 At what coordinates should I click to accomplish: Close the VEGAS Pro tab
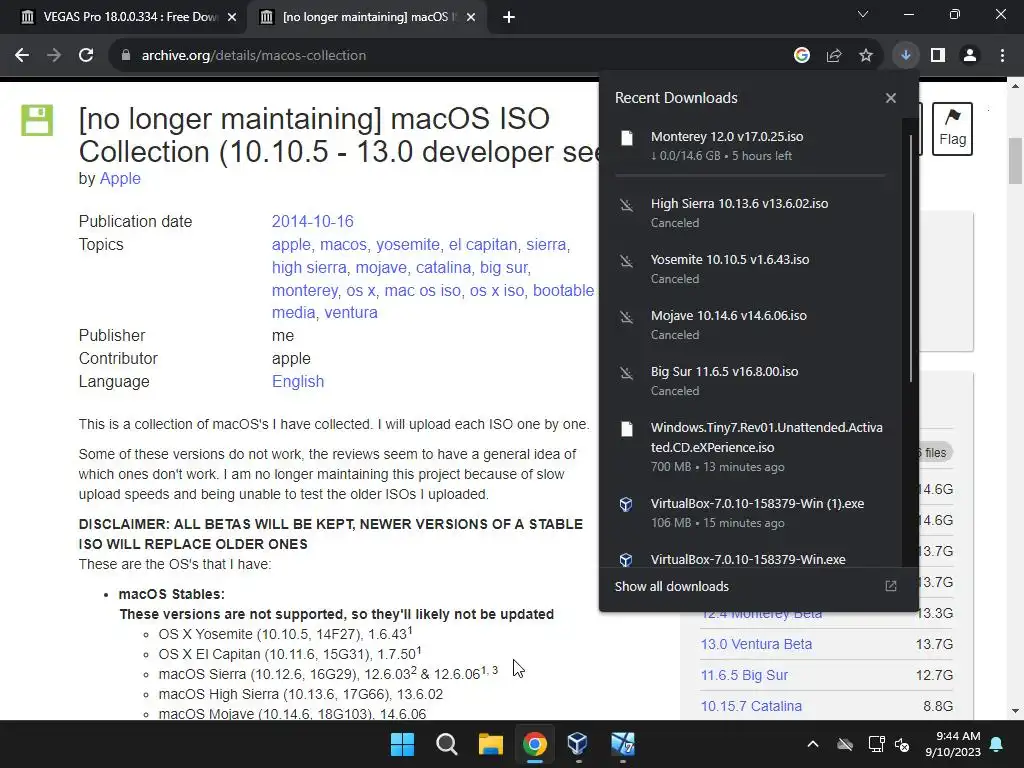pyautogui.click(x=231, y=17)
